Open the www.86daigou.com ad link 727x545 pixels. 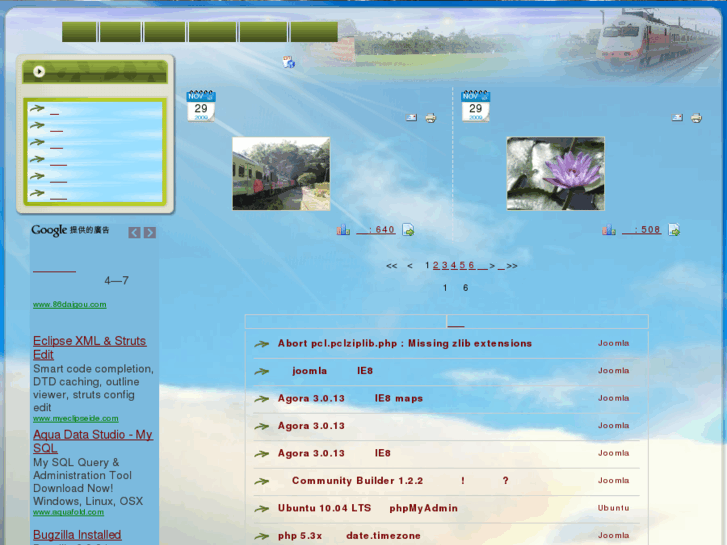point(70,305)
